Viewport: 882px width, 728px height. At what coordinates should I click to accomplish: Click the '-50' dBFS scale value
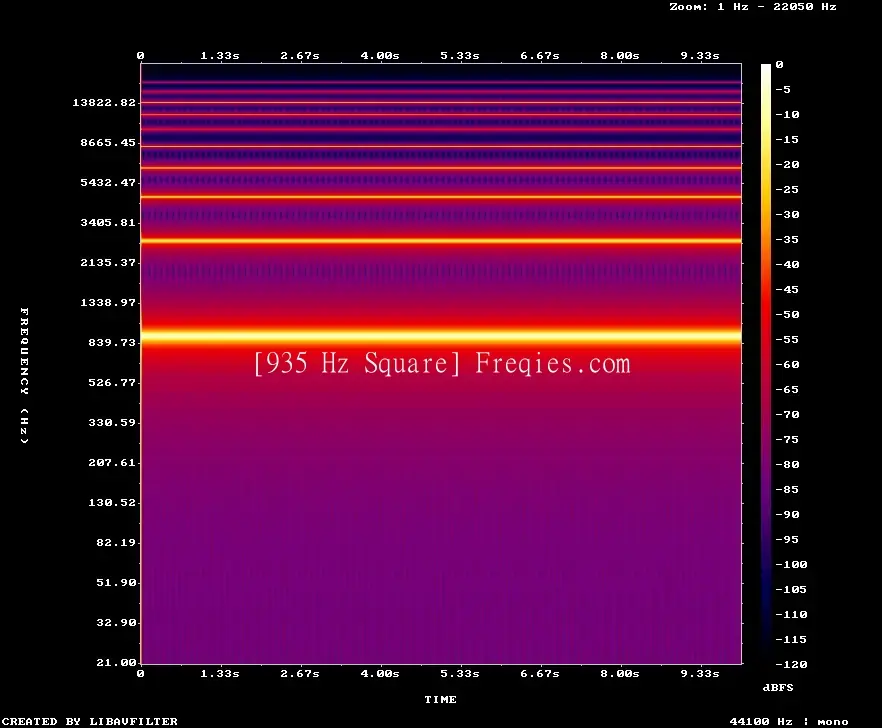787,314
